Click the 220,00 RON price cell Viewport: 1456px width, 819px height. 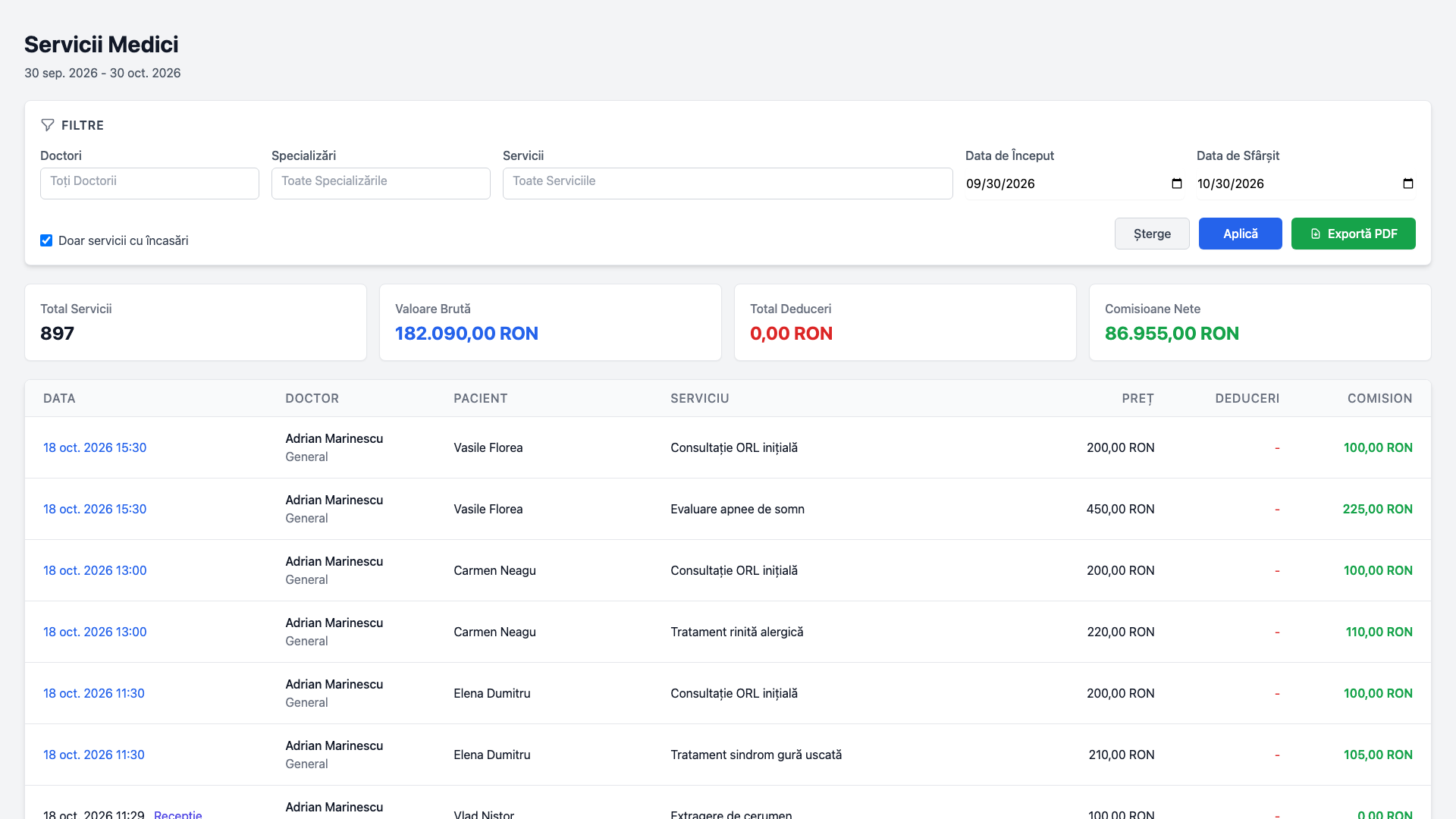point(1121,632)
